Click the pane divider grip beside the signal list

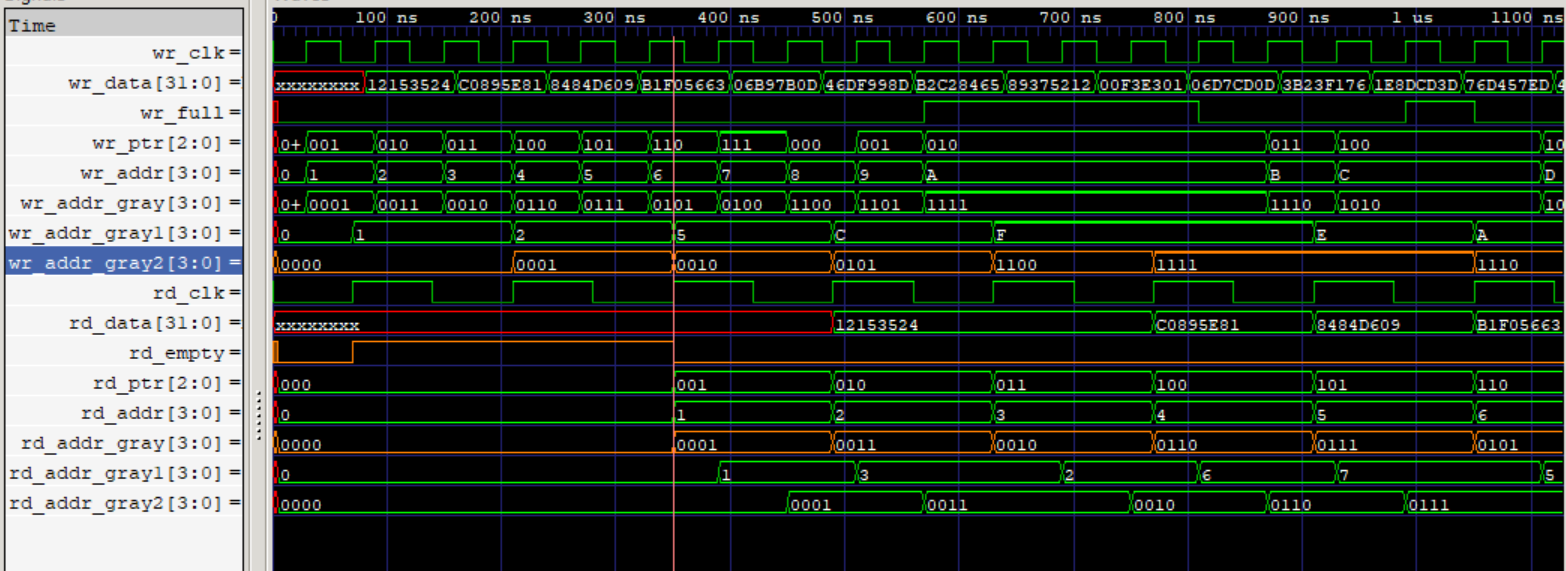pos(259,413)
